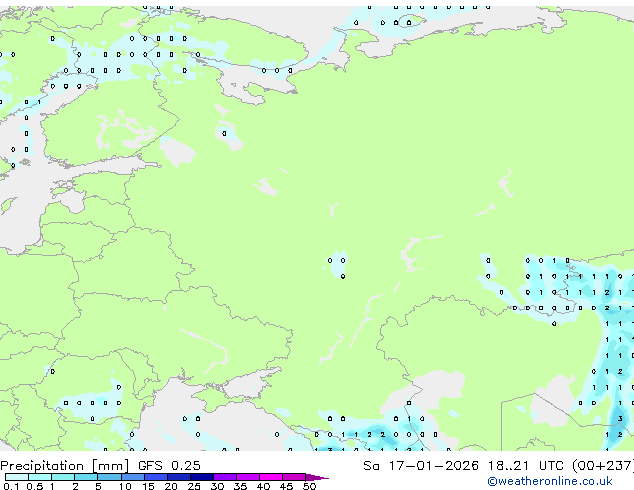Click the '50' legend scale value
Screen dimensions: 634x490
coord(309,486)
